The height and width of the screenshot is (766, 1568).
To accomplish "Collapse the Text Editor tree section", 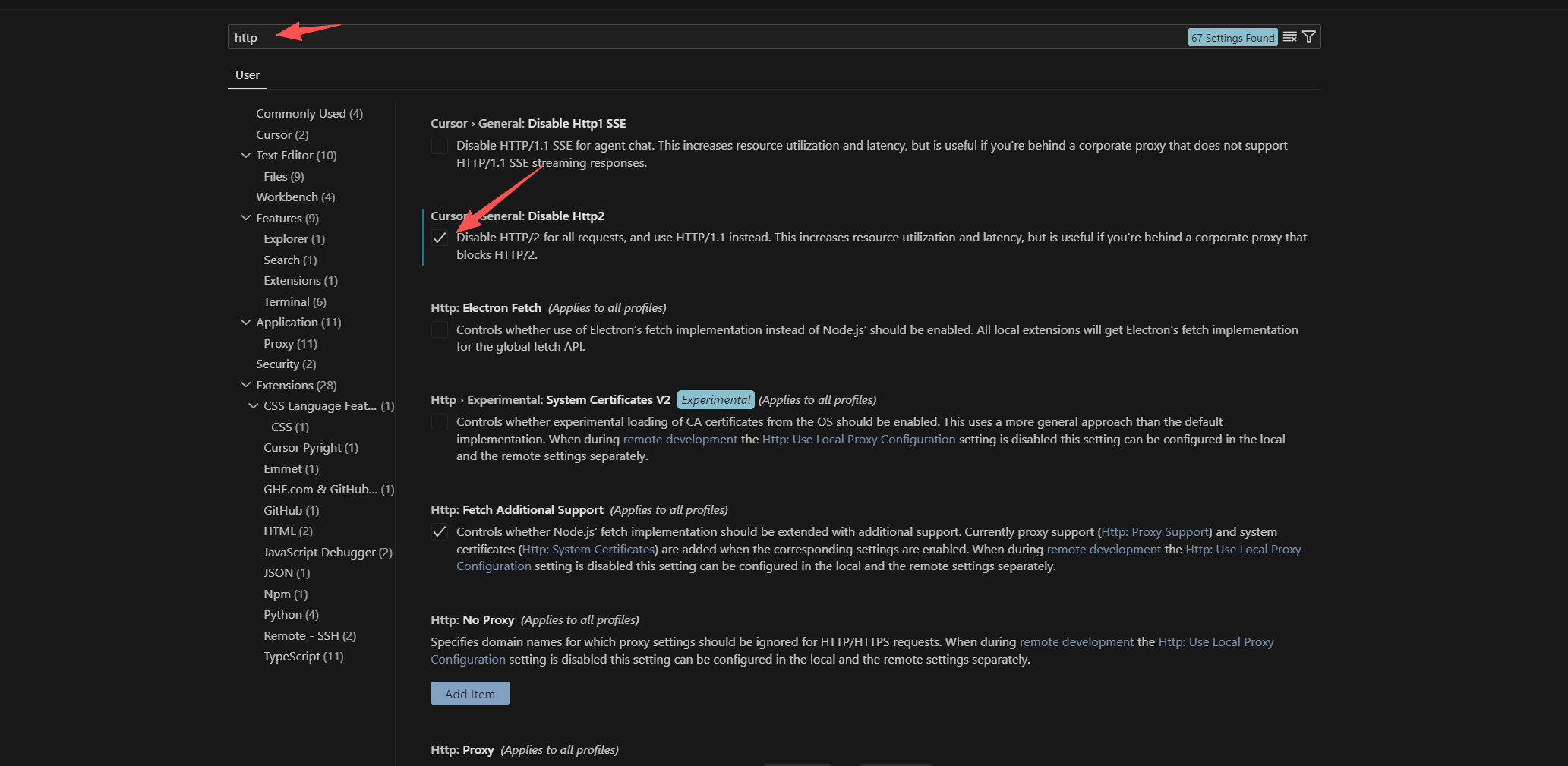I will [x=246, y=156].
